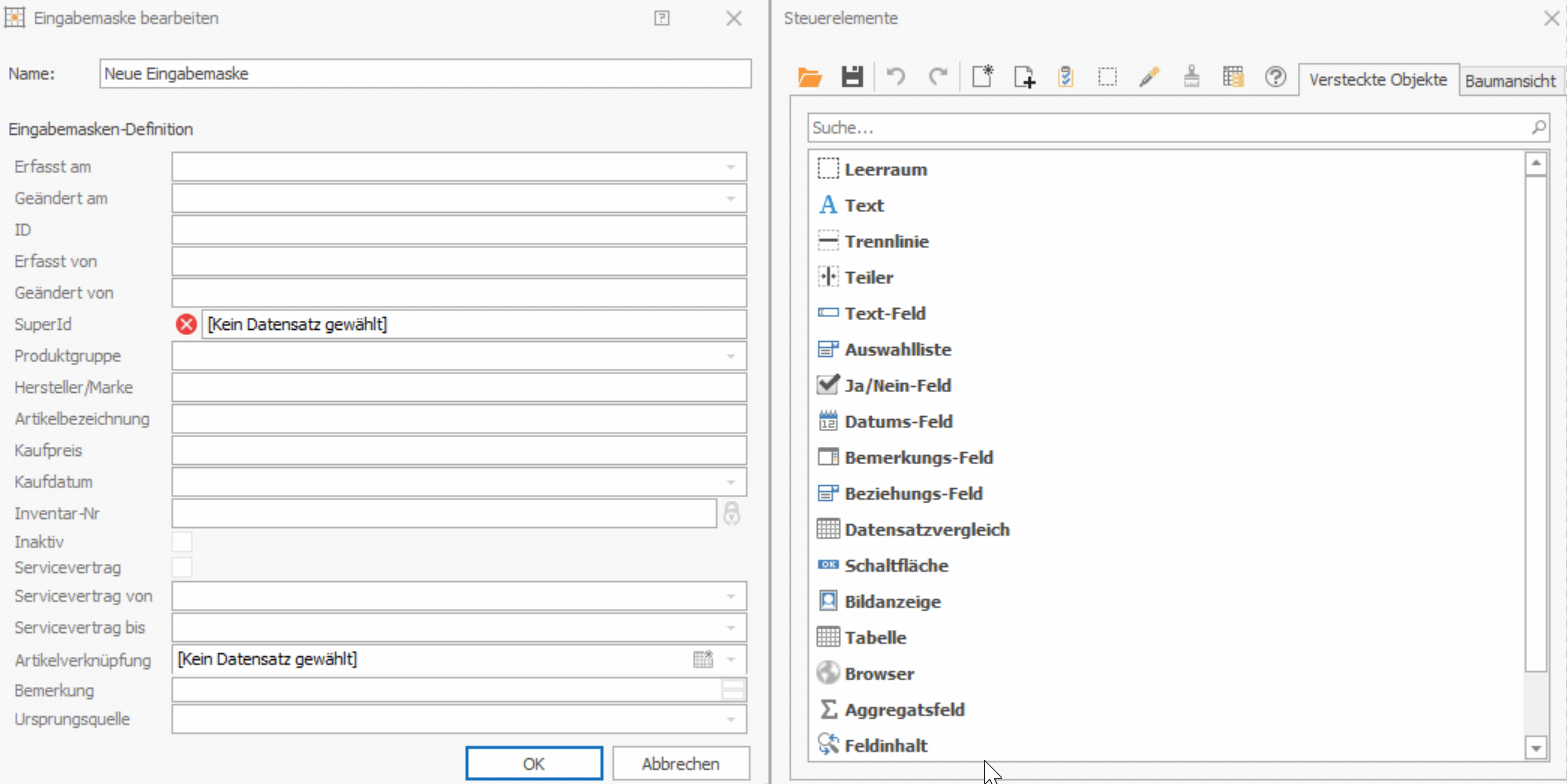Click the Suche search box
Viewport: 1567px width, 784px height.
[1179, 128]
